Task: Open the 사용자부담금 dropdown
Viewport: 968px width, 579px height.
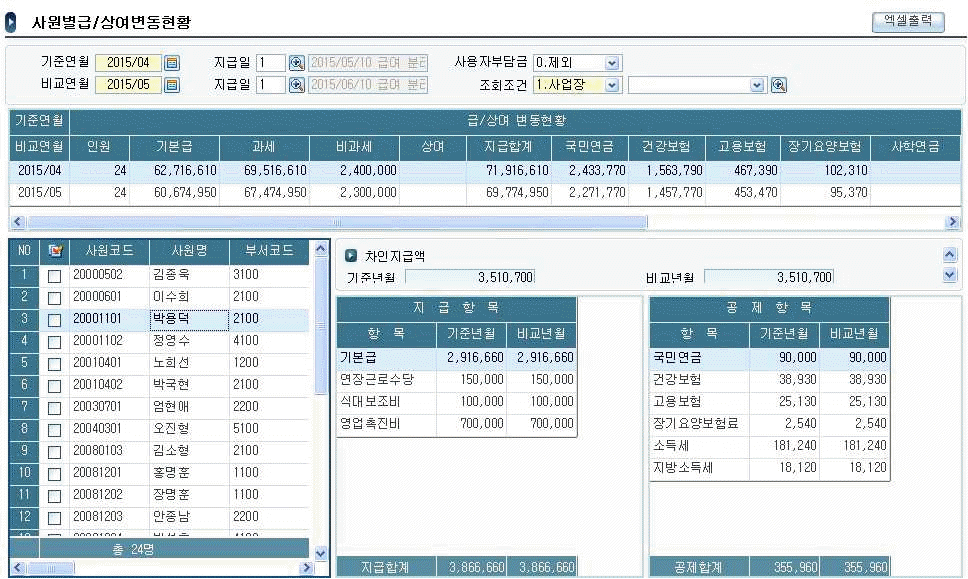Action: tap(612, 63)
